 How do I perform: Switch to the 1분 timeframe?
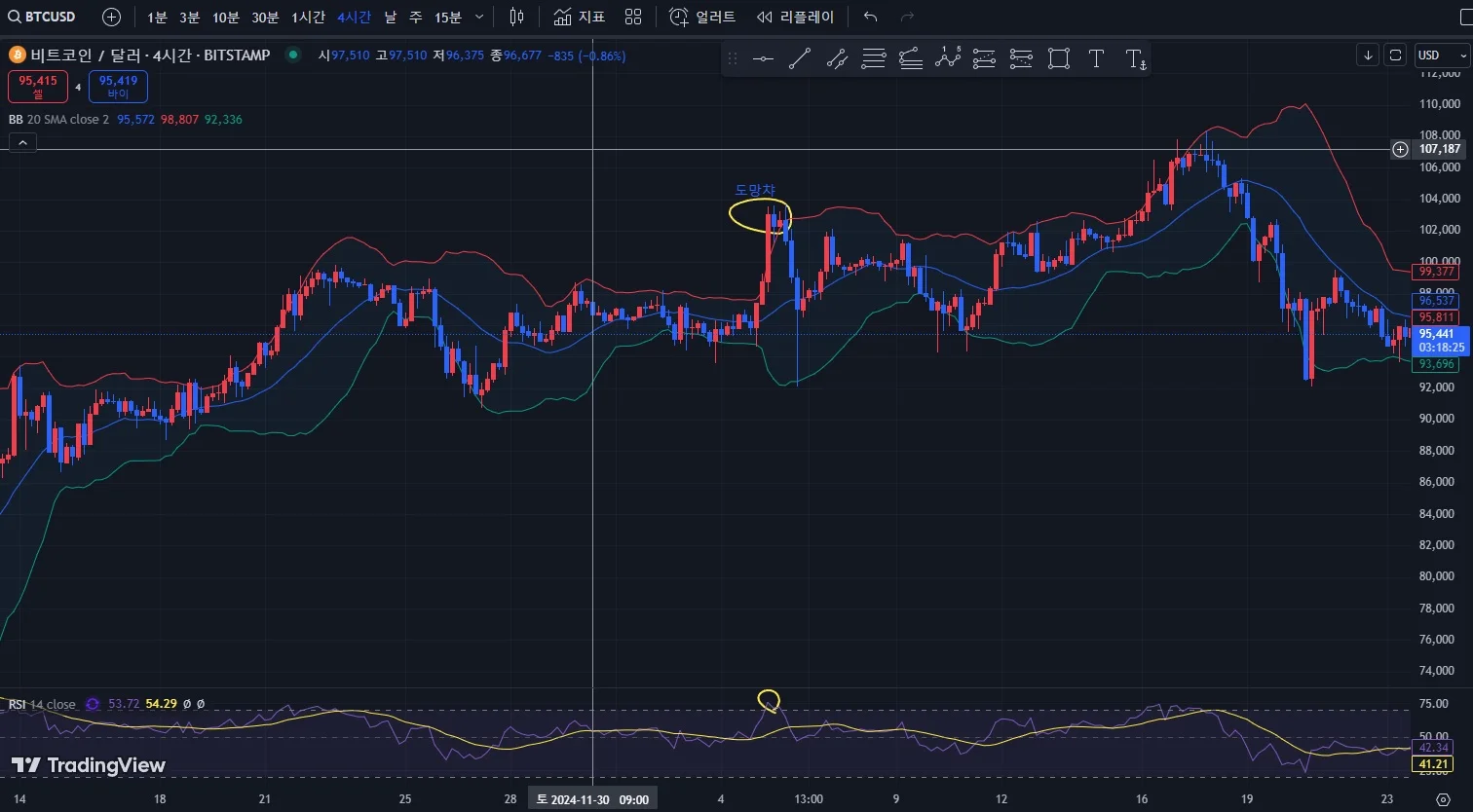157,18
